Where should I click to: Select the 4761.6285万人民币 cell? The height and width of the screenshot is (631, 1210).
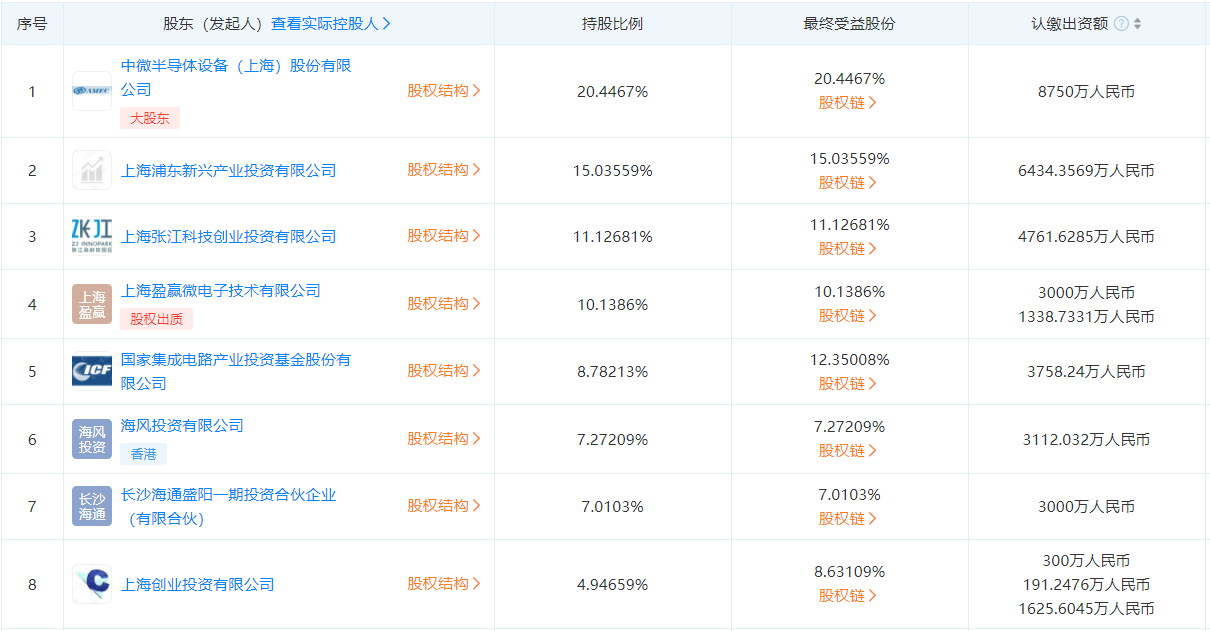click(1086, 237)
